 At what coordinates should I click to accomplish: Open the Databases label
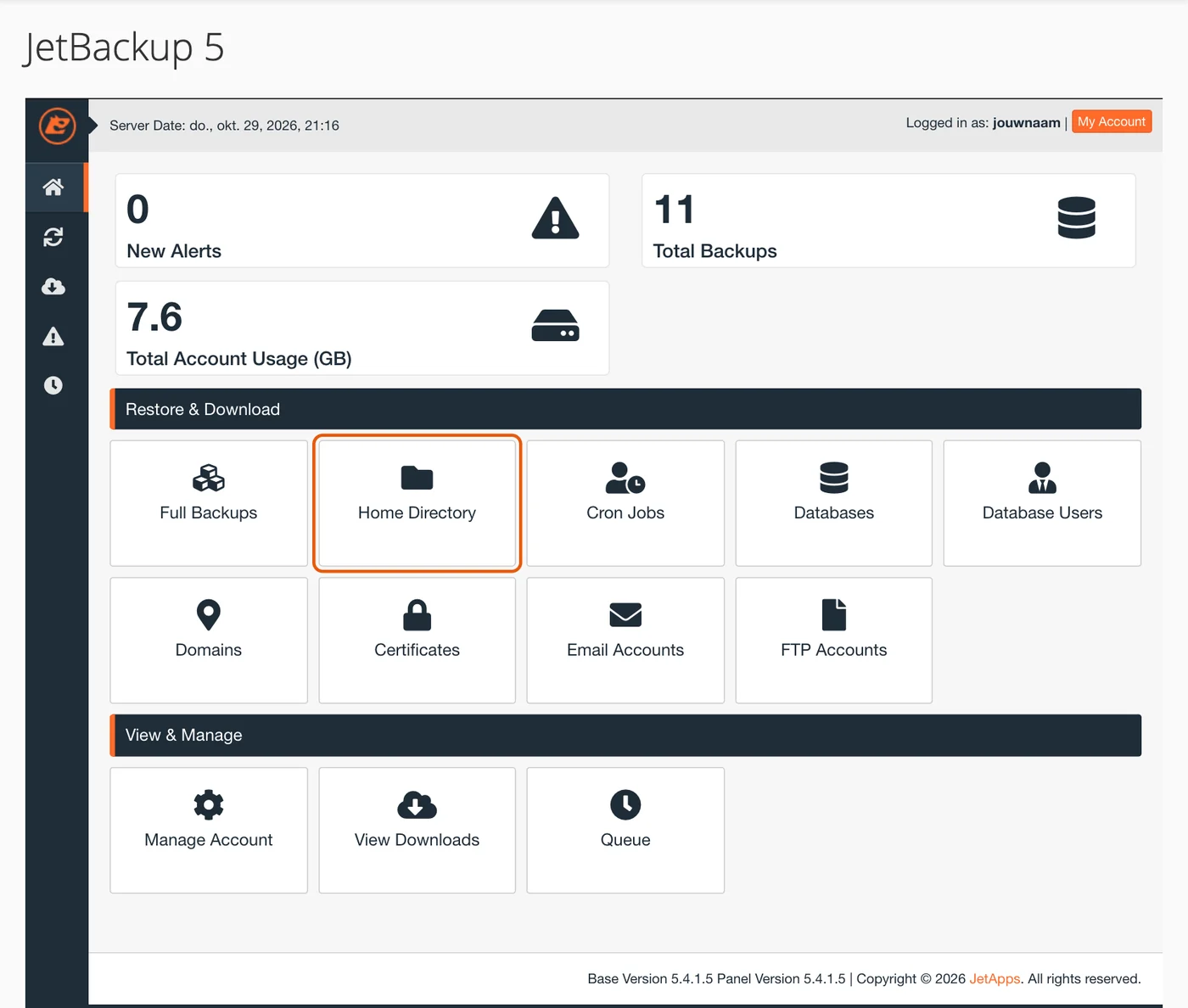(834, 513)
